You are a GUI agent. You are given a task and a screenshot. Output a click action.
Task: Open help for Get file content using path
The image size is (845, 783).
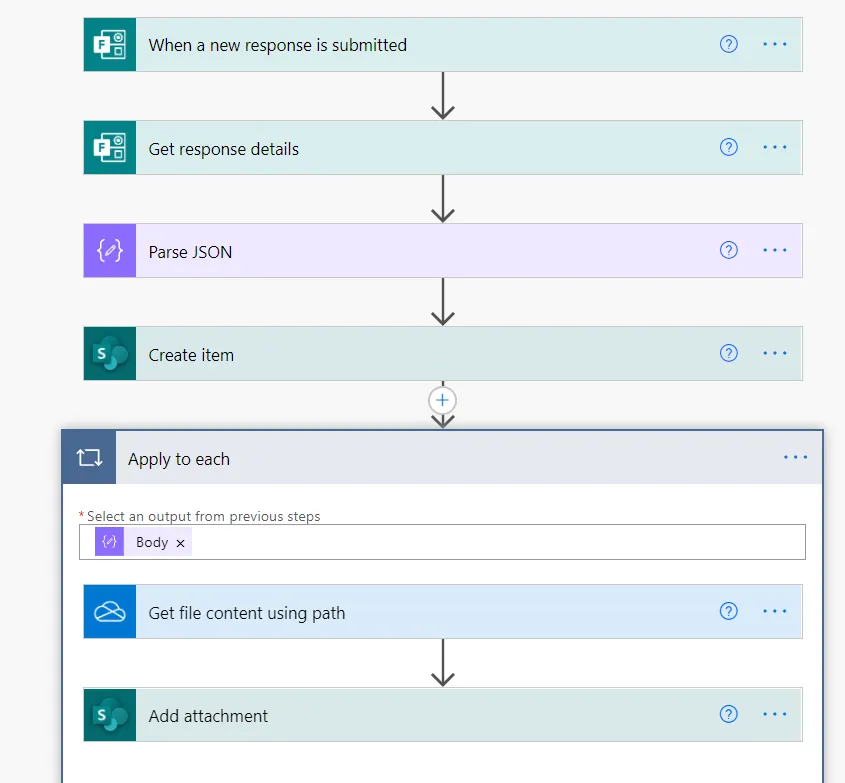[728, 611]
